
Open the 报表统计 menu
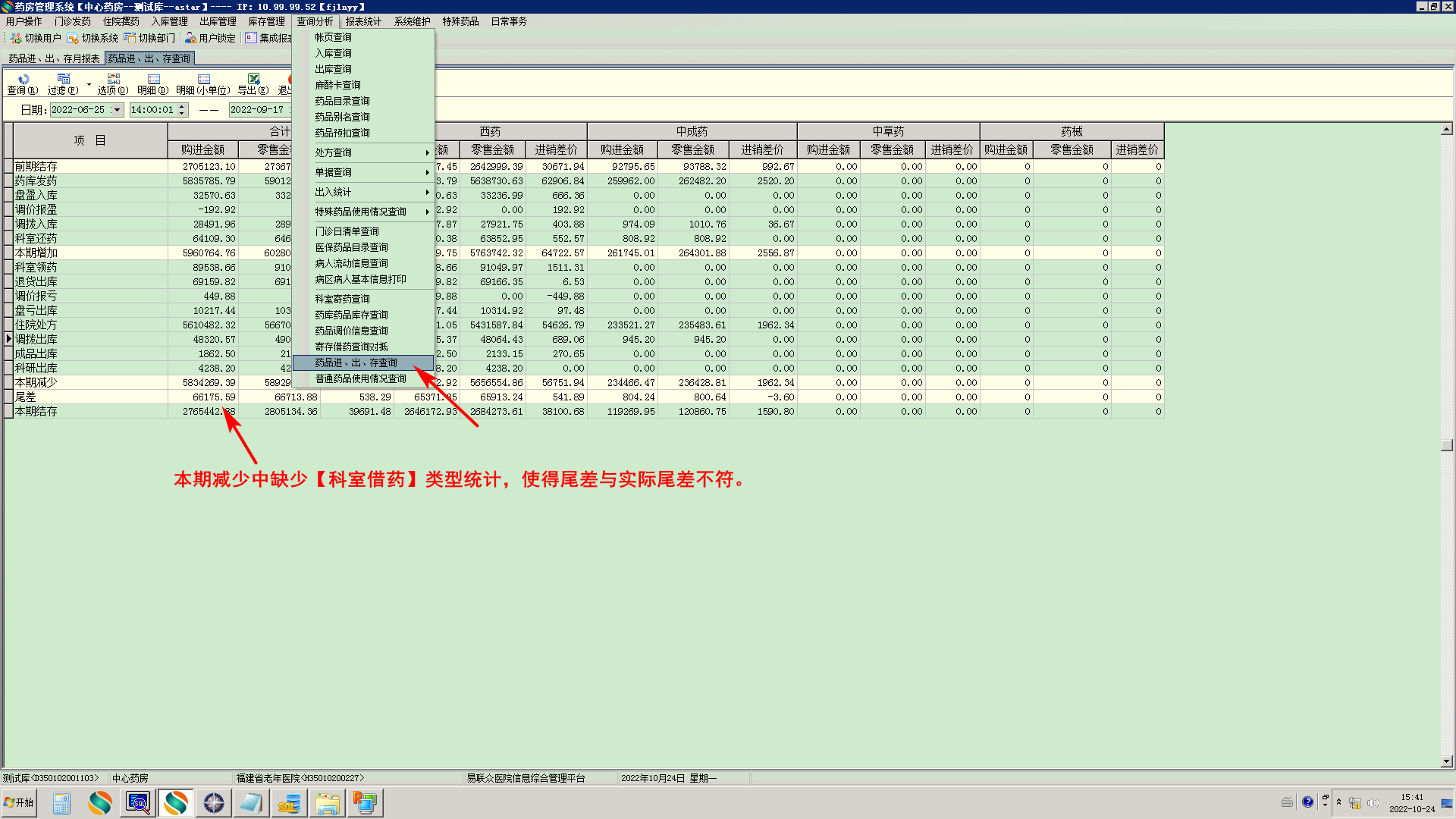point(363,21)
